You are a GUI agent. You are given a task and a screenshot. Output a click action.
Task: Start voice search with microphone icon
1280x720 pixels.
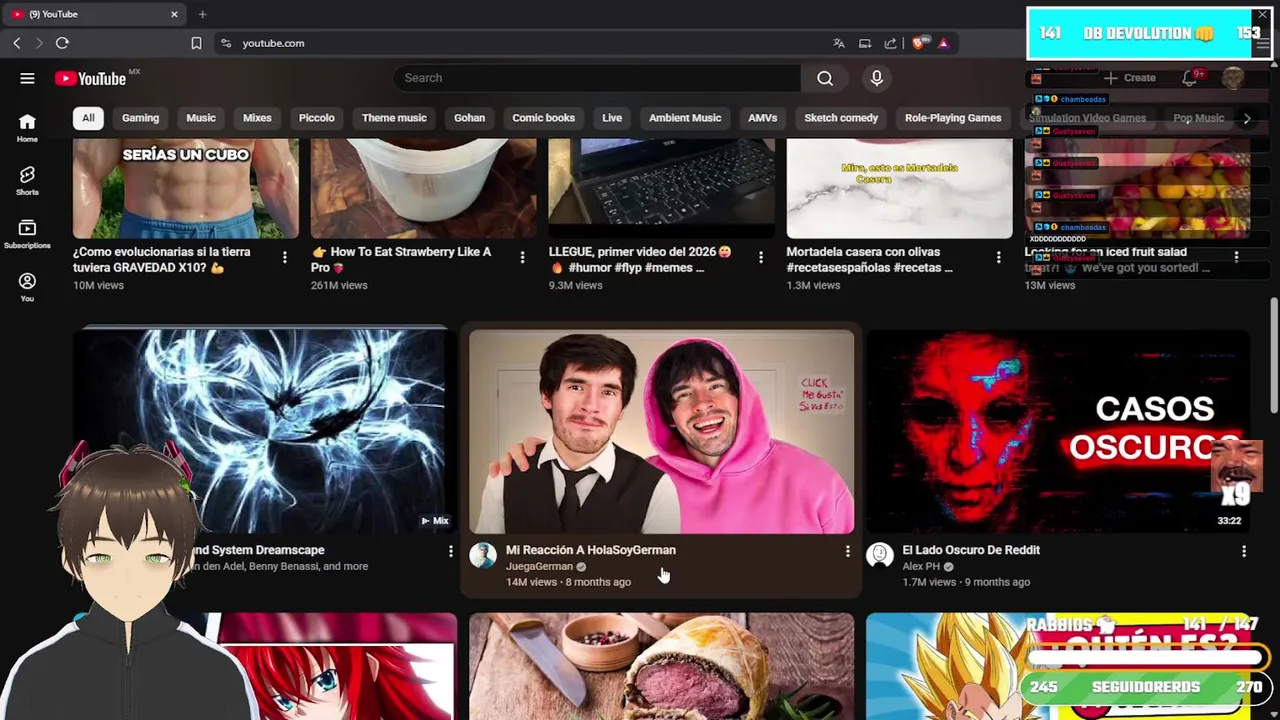[877, 78]
